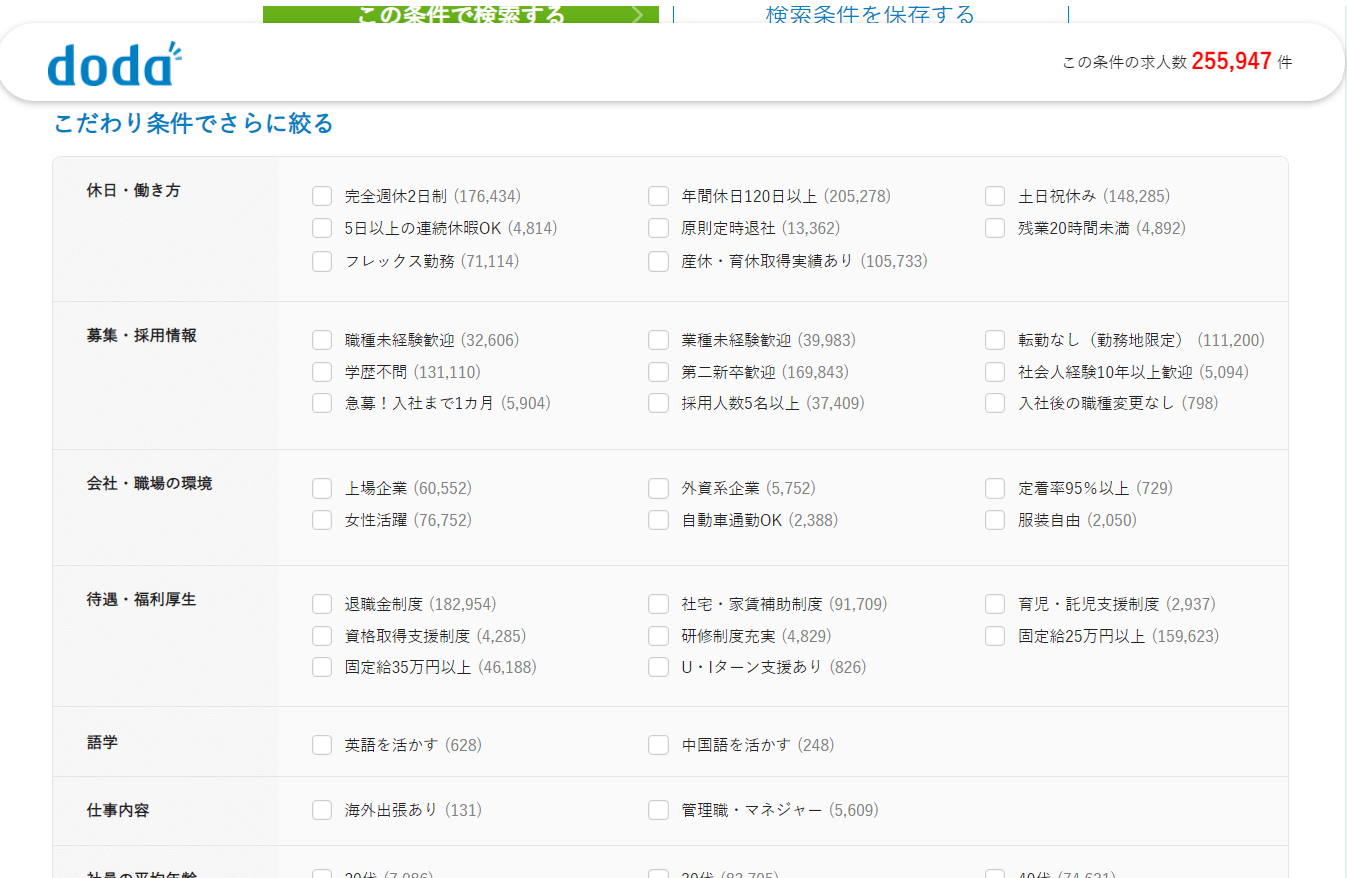This screenshot has height=878, width=1347.
Task: Check the 完全週休2日制 checkbox
Action: pyautogui.click(x=322, y=196)
